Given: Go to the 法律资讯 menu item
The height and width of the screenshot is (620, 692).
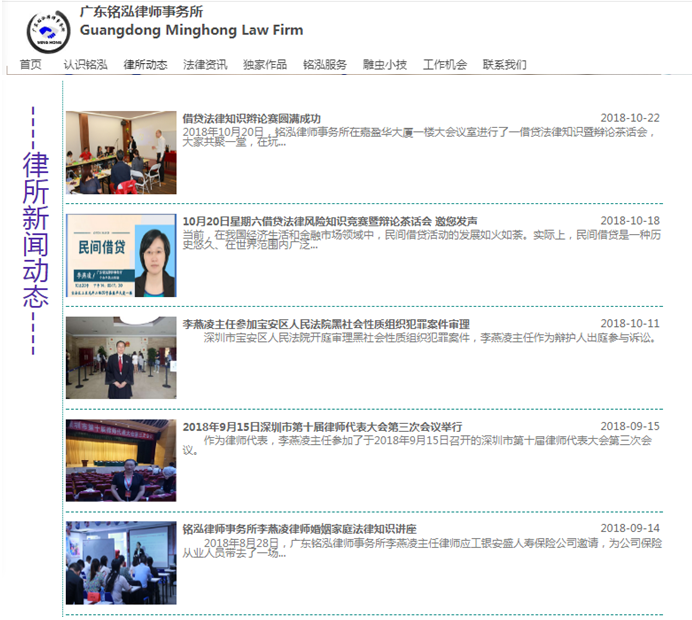Looking at the screenshot, I should pyautogui.click(x=205, y=64).
